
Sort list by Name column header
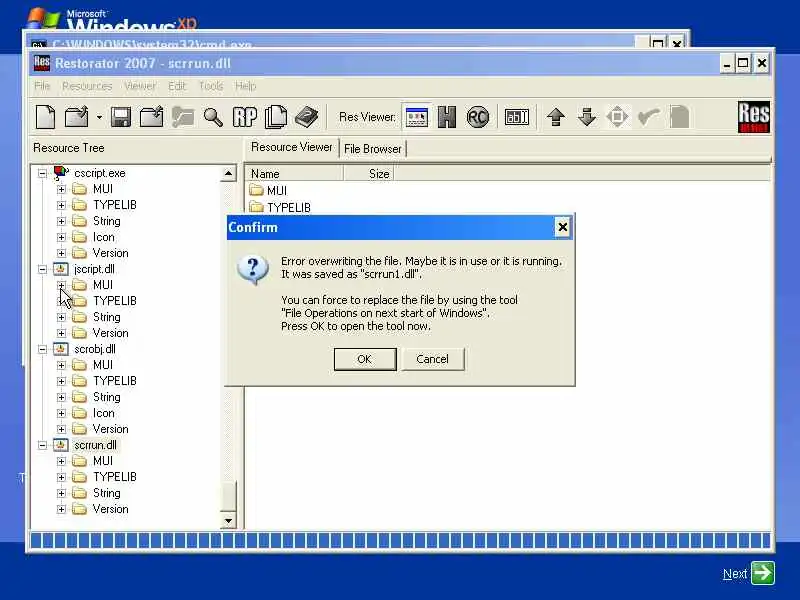(x=294, y=174)
